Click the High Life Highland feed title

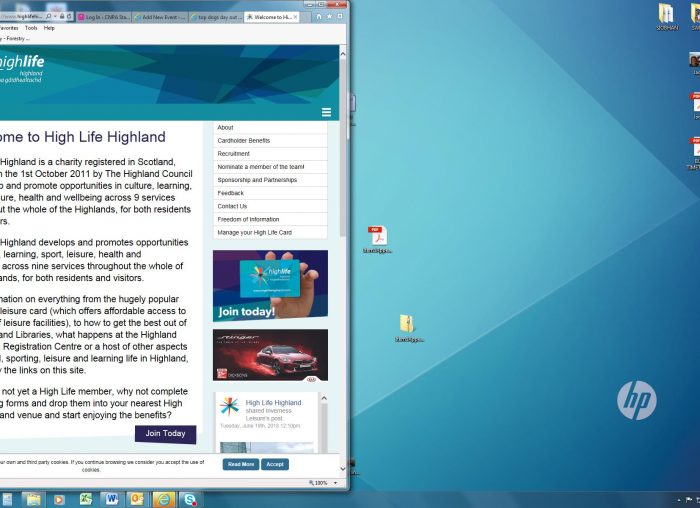coord(273,403)
